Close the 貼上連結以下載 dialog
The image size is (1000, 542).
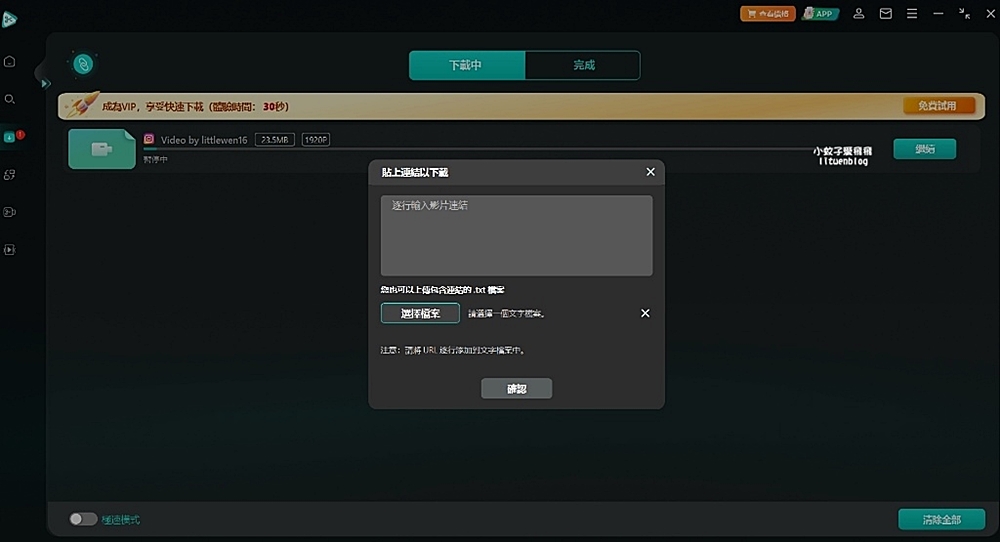click(x=651, y=172)
